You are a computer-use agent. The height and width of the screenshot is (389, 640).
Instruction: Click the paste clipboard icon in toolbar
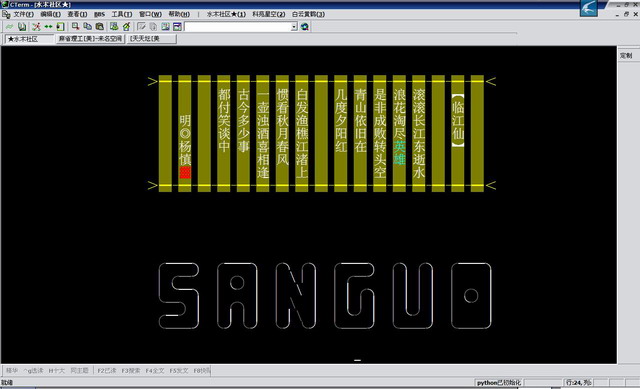click(x=100, y=27)
